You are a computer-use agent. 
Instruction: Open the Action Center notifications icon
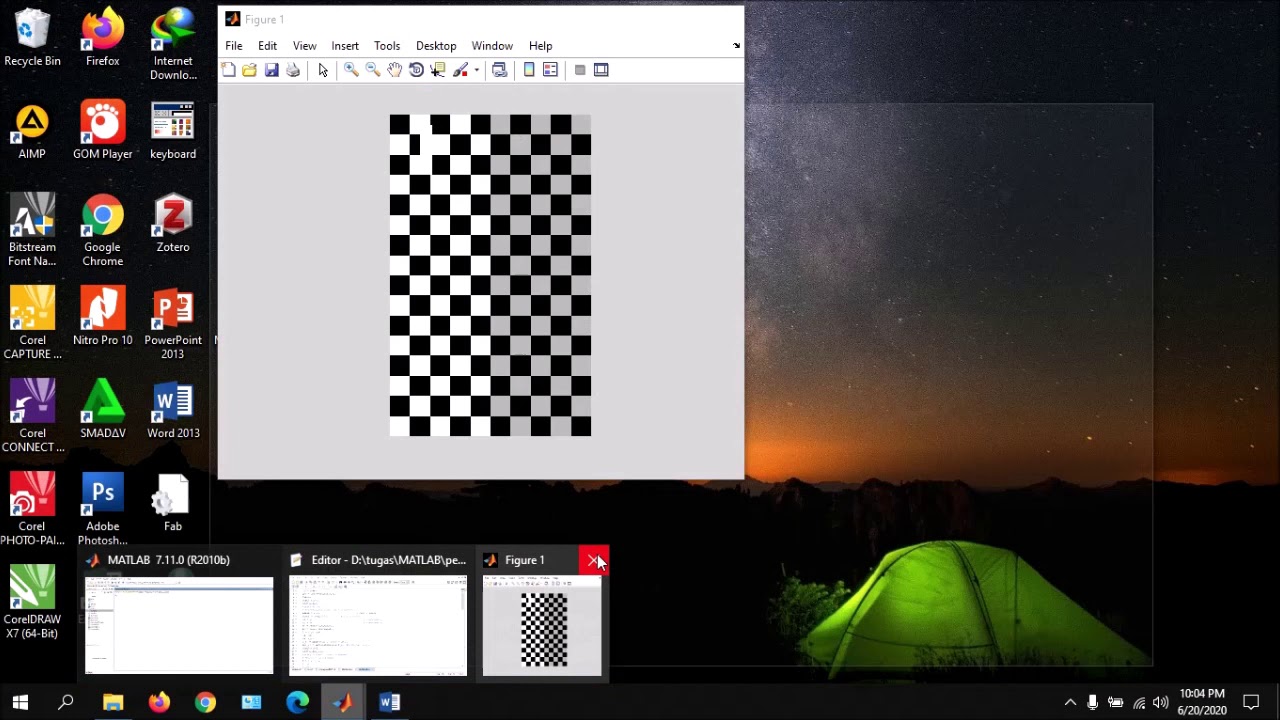coord(1251,702)
